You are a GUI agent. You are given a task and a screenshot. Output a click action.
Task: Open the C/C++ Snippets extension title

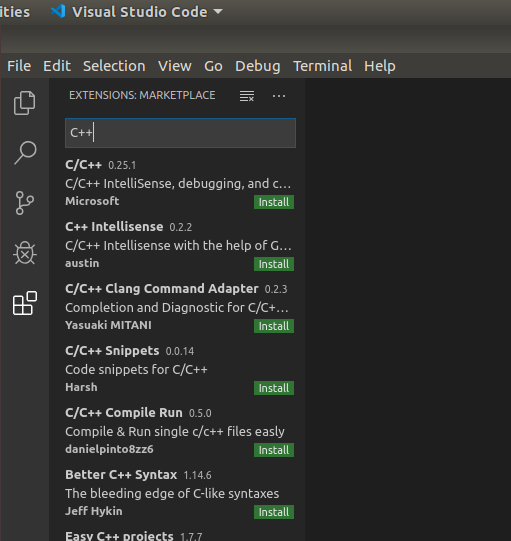[112, 351]
